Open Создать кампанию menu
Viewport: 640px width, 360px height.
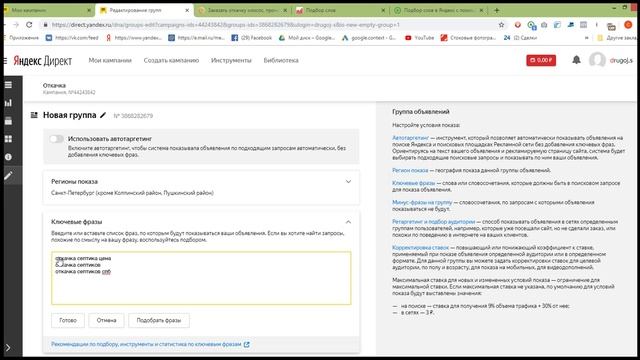click(x=171, y=60)
